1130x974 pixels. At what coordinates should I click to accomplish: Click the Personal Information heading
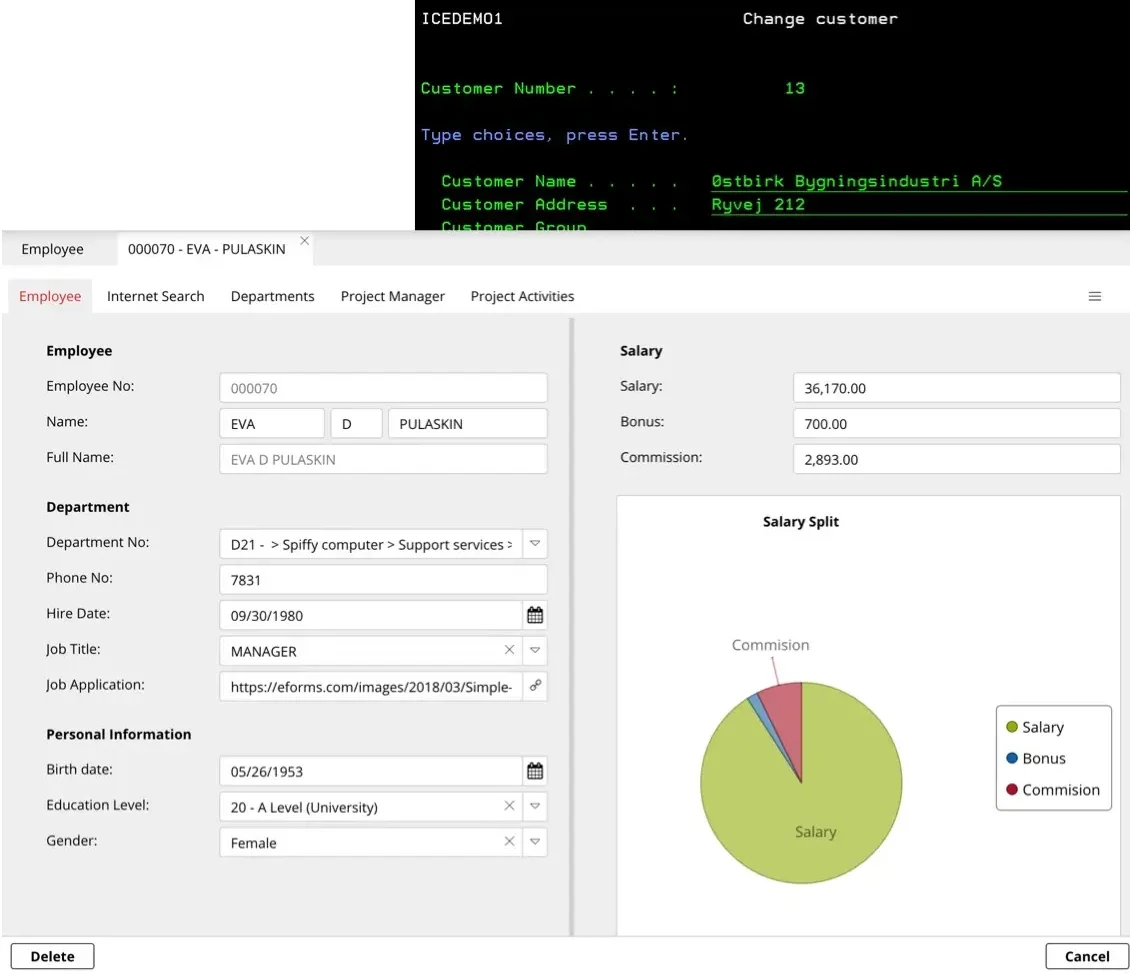coord(119,734)
